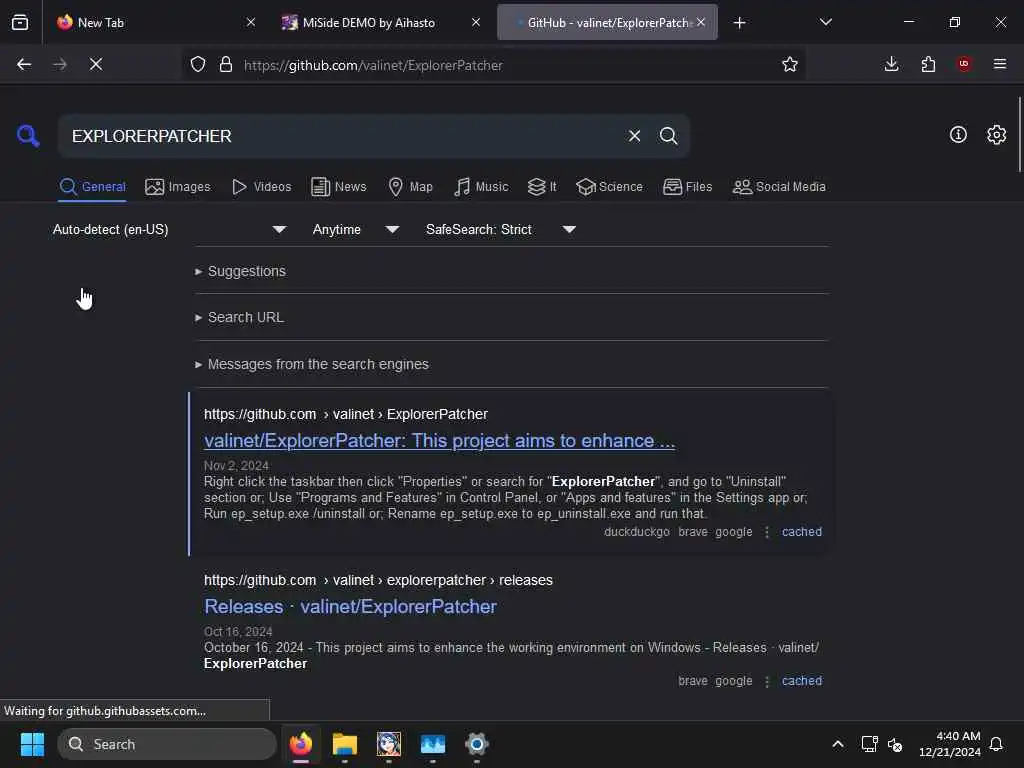Screen dimensions: 1024x768
Task: Click the github.com explorerpatcher releases URL
Action: click(378, 580)
